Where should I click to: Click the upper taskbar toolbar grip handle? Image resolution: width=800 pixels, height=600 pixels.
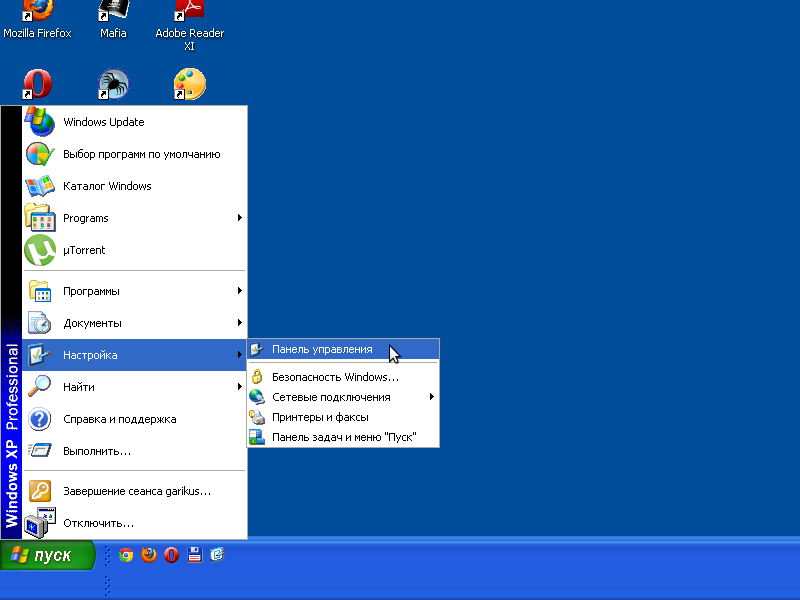(107, 555)
